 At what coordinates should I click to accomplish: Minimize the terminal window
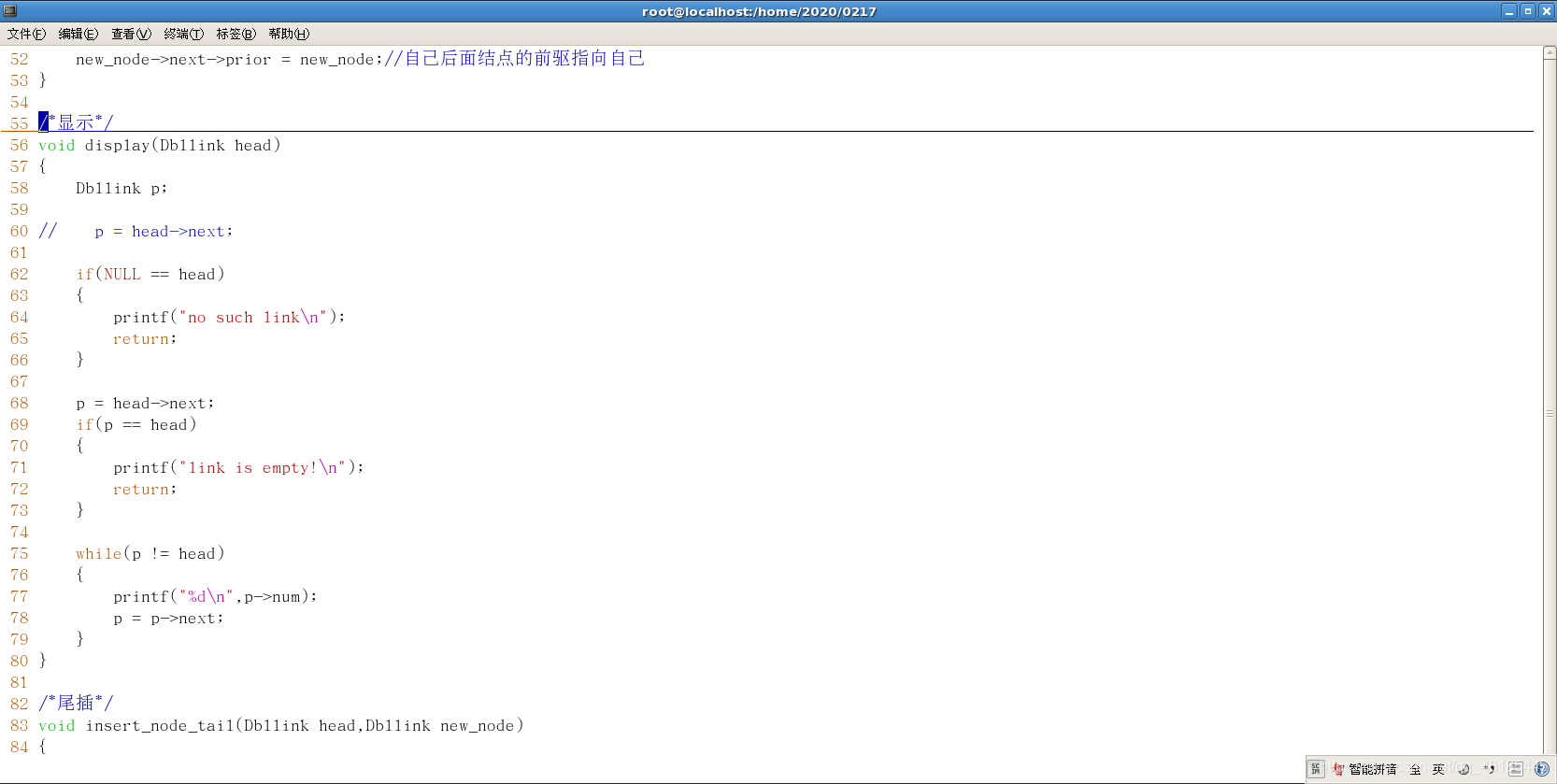(1509, 11)
